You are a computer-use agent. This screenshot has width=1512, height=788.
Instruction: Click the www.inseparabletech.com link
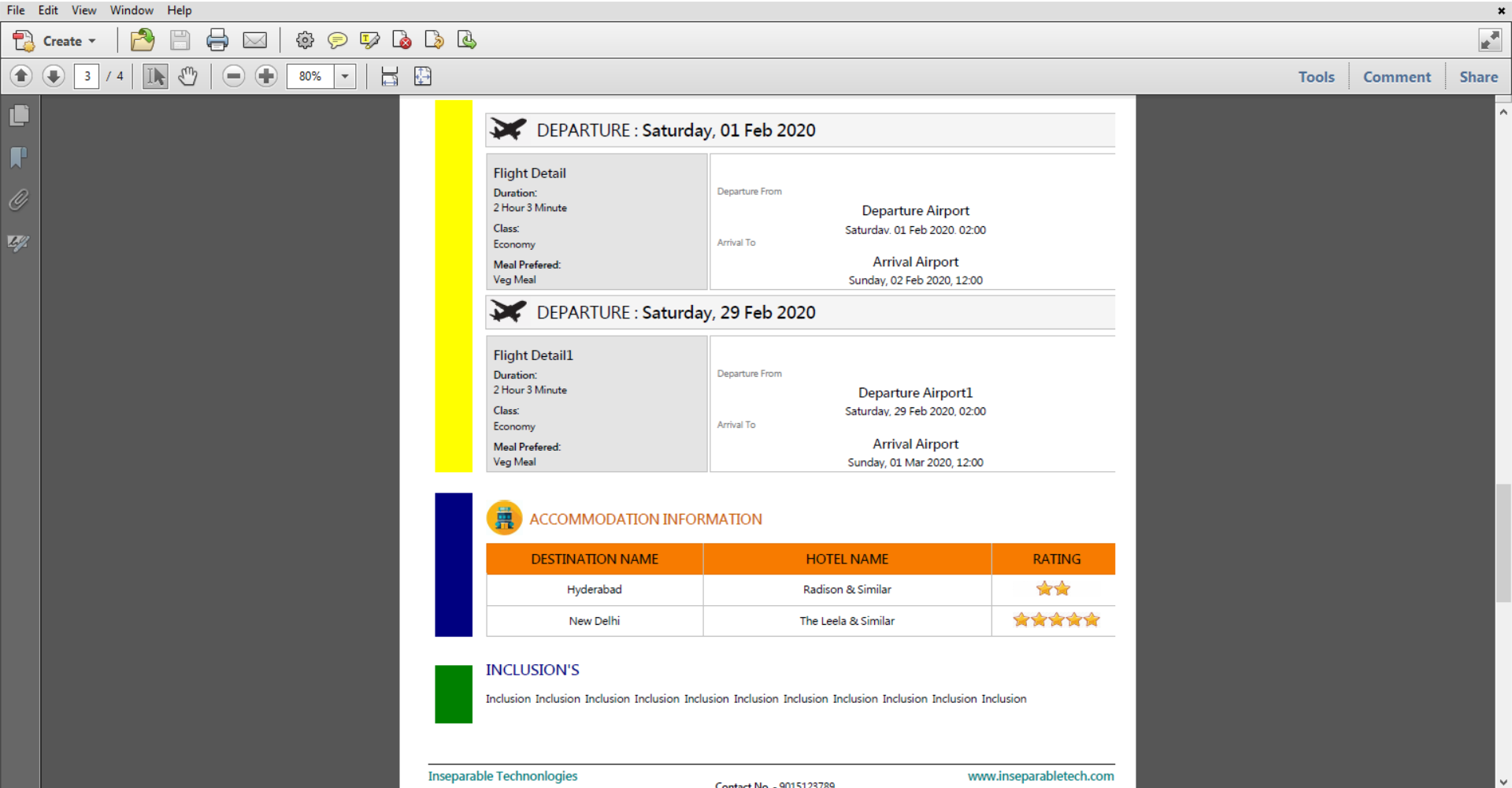click(x=1040, y=776)
